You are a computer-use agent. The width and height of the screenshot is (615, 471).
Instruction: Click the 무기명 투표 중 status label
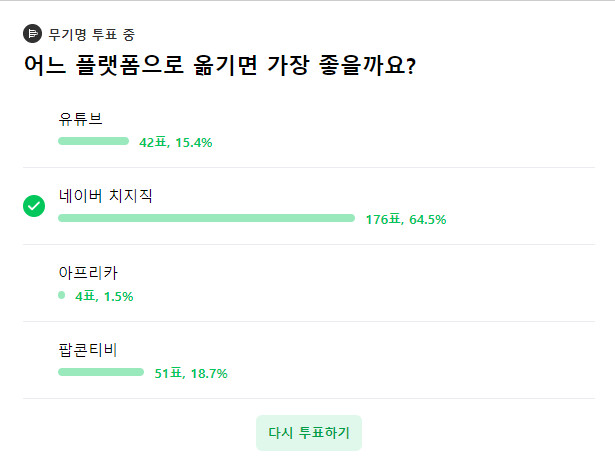tap(92, 35)
